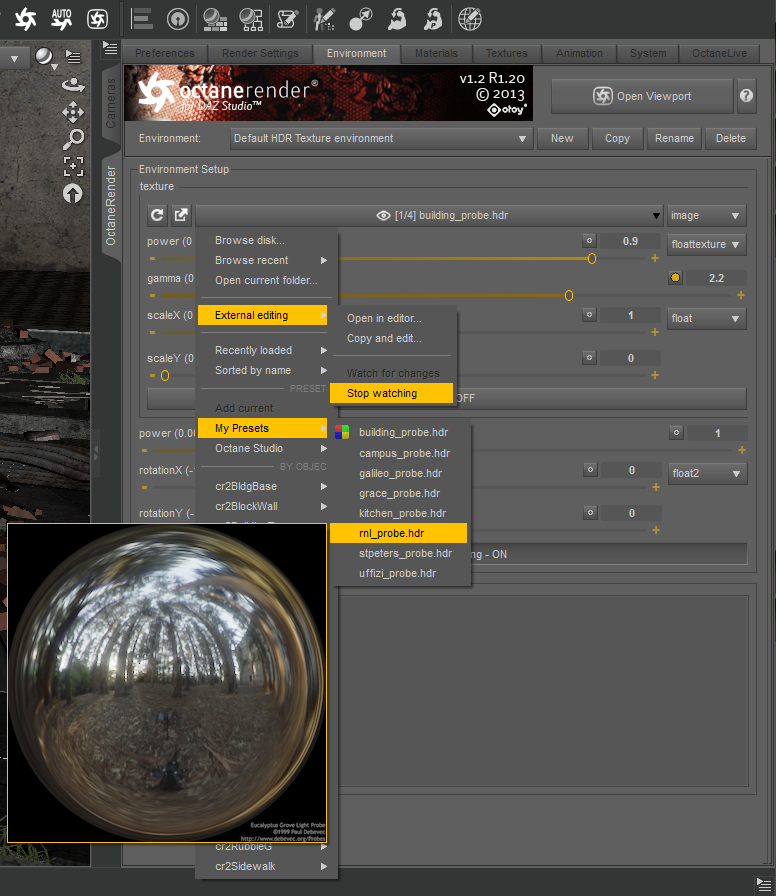Click the scaleY slider handle
Screen dimensions: 776x896
pyautogui.click(x=165, y=375)
